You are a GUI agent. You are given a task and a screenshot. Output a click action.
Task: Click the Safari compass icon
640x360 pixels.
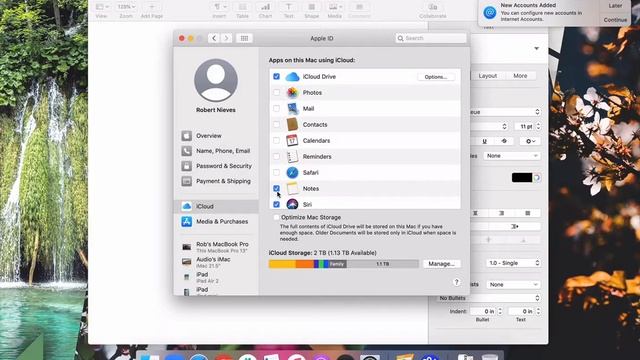point(292,173)
